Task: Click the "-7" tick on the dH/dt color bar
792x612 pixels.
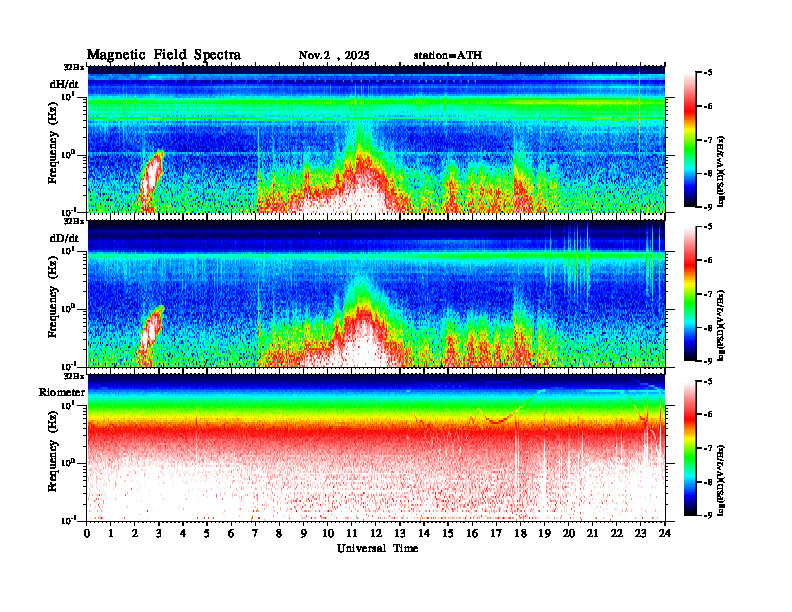Action: point(708,140)
